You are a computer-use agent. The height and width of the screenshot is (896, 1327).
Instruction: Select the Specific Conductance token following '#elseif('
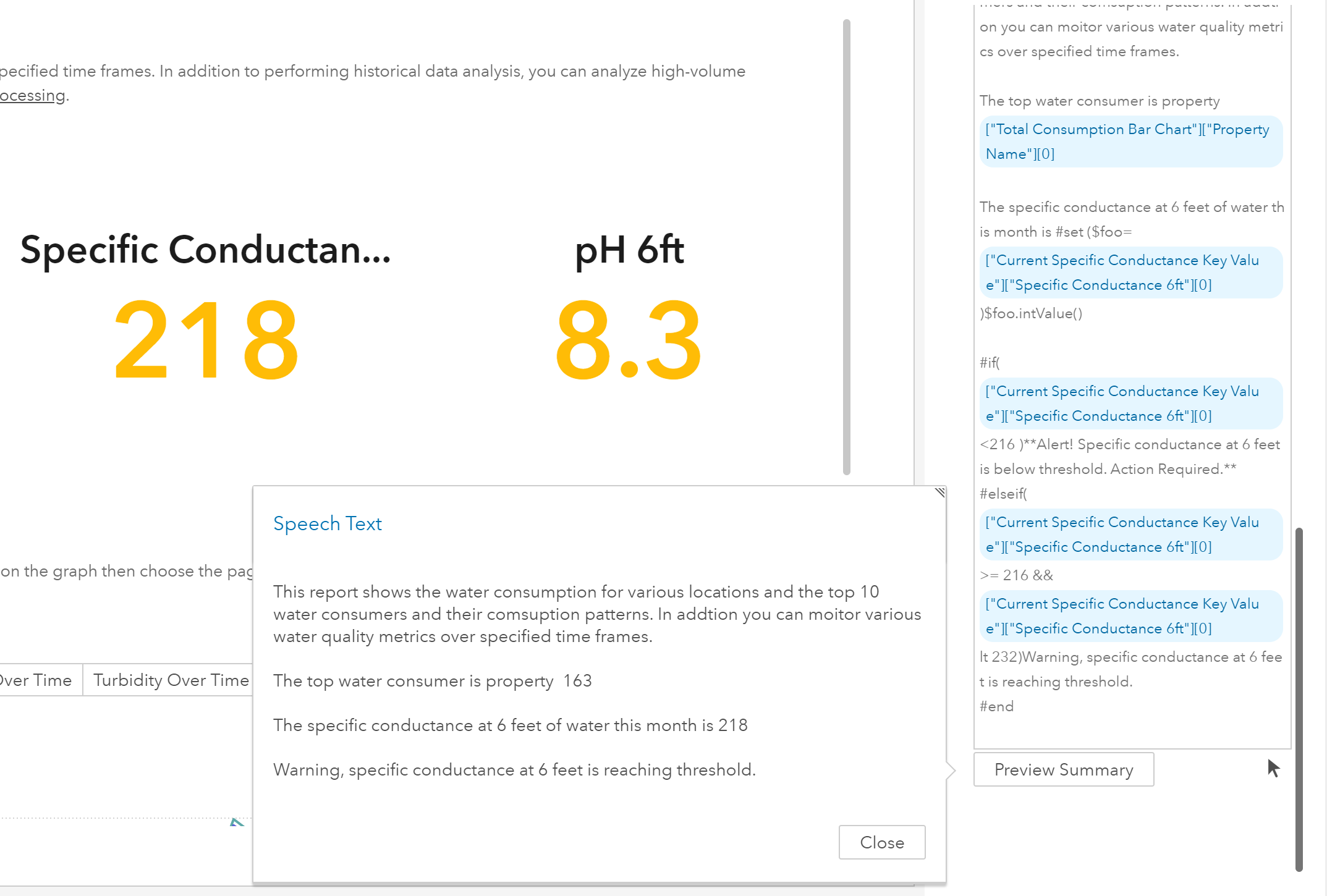click(x=1130, y=535)
